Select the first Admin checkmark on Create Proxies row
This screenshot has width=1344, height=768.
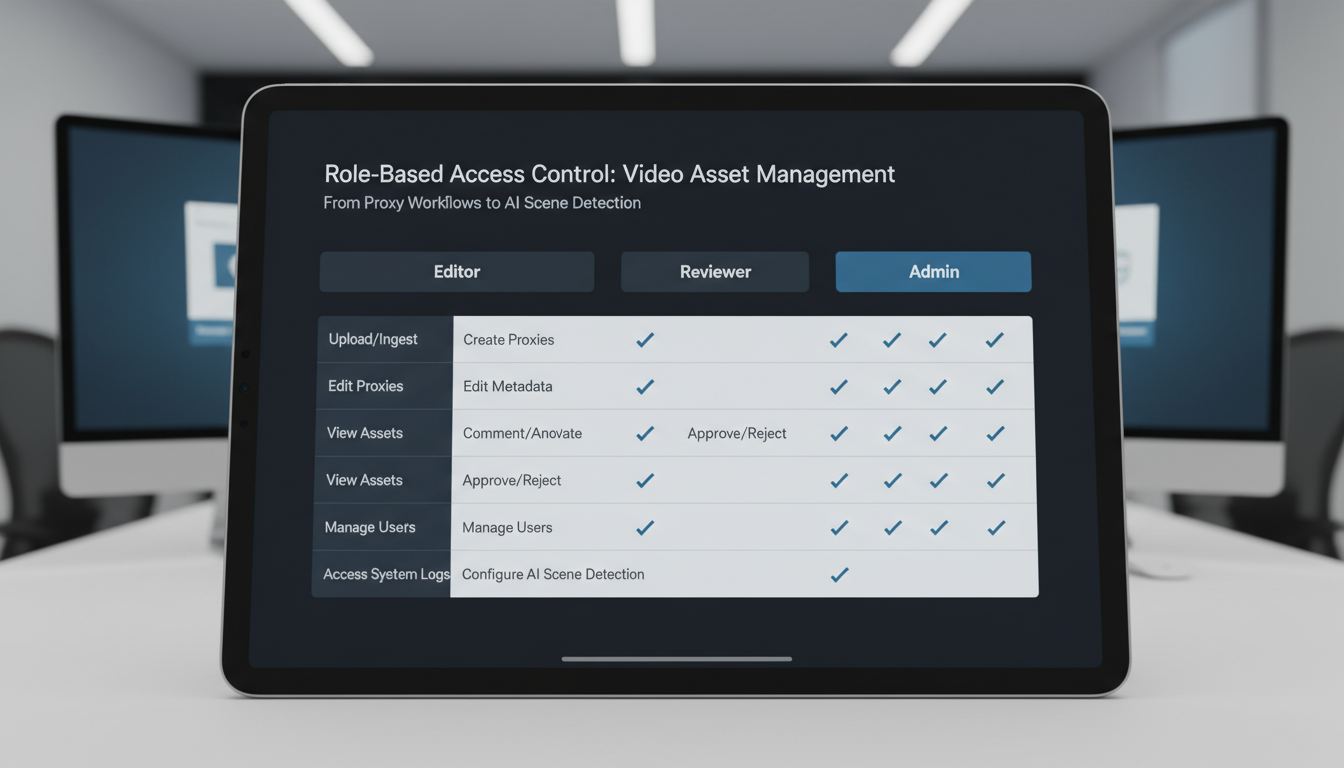[838, 339]
